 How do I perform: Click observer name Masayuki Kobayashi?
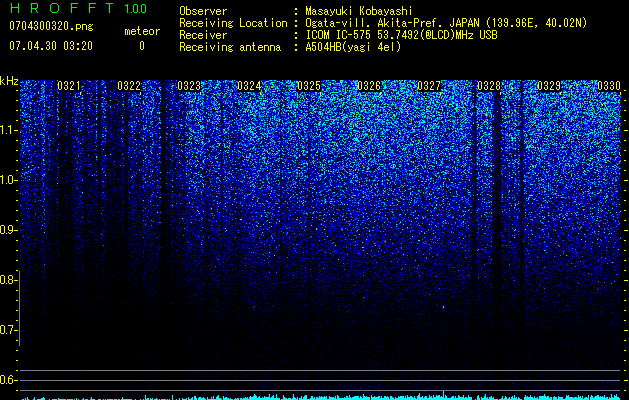tap(359, 11)
